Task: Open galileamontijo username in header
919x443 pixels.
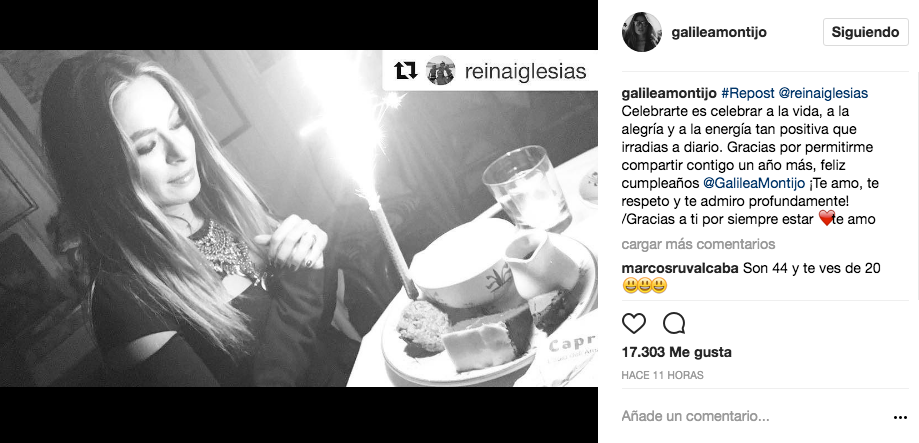Action: (719, 32)
